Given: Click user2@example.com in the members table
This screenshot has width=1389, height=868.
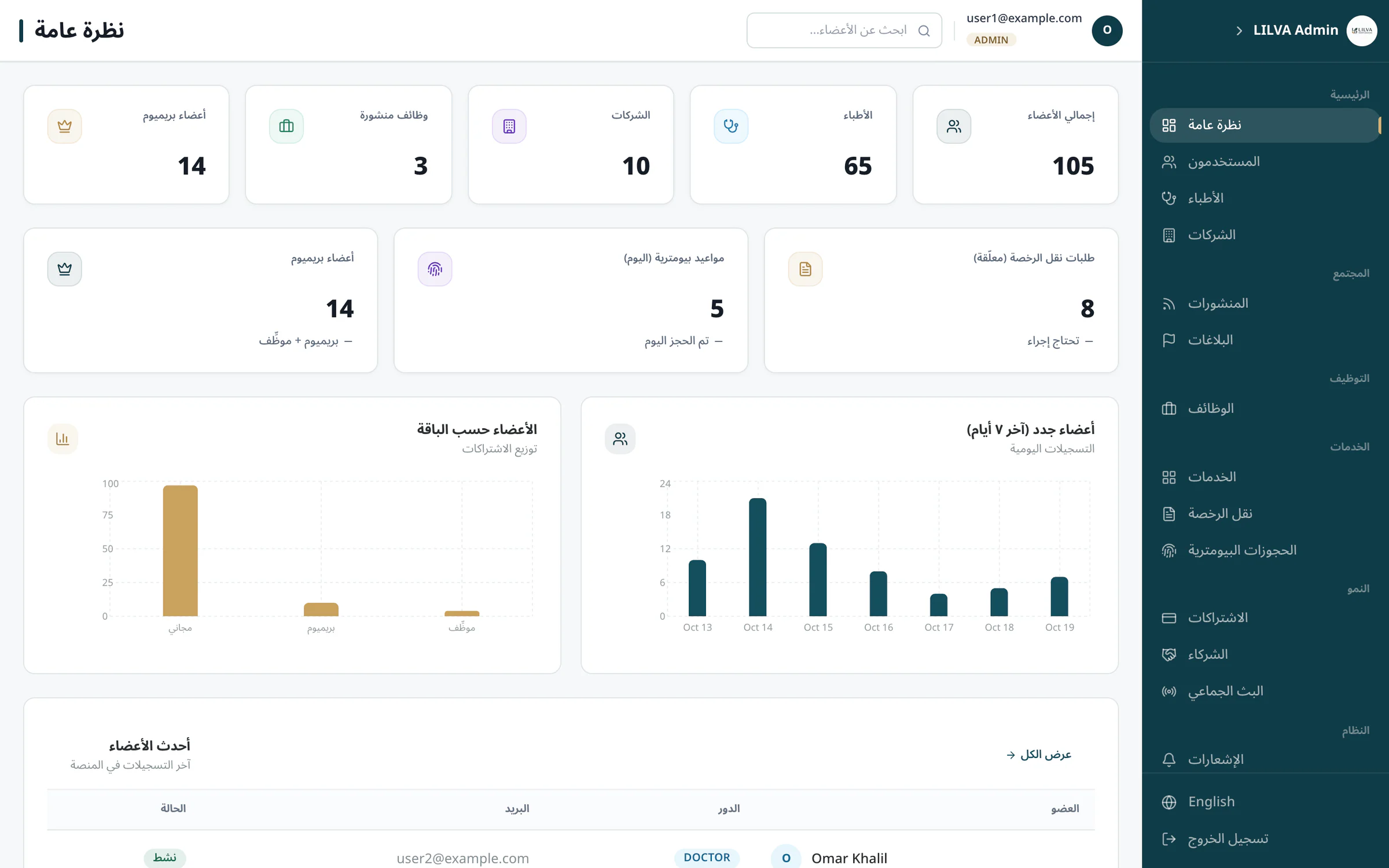Looking at the screenshot, I should pyautogui.click(x=462, y=858).
